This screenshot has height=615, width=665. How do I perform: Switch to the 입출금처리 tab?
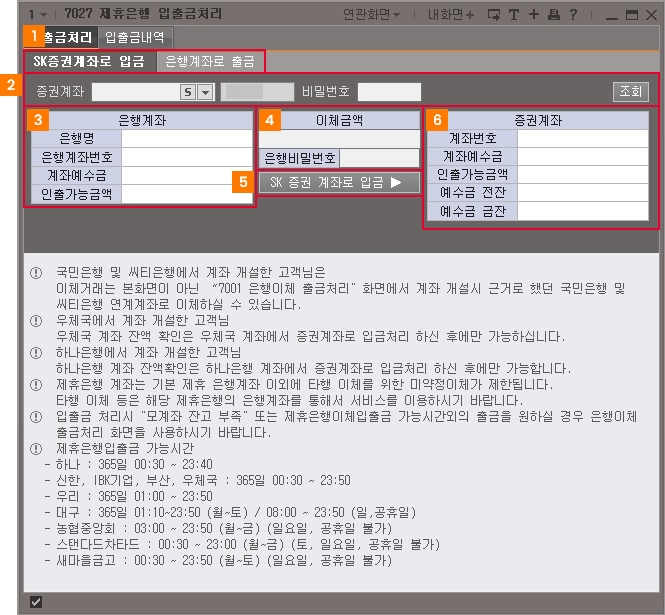pyautogui.click(x=61, y=37)
